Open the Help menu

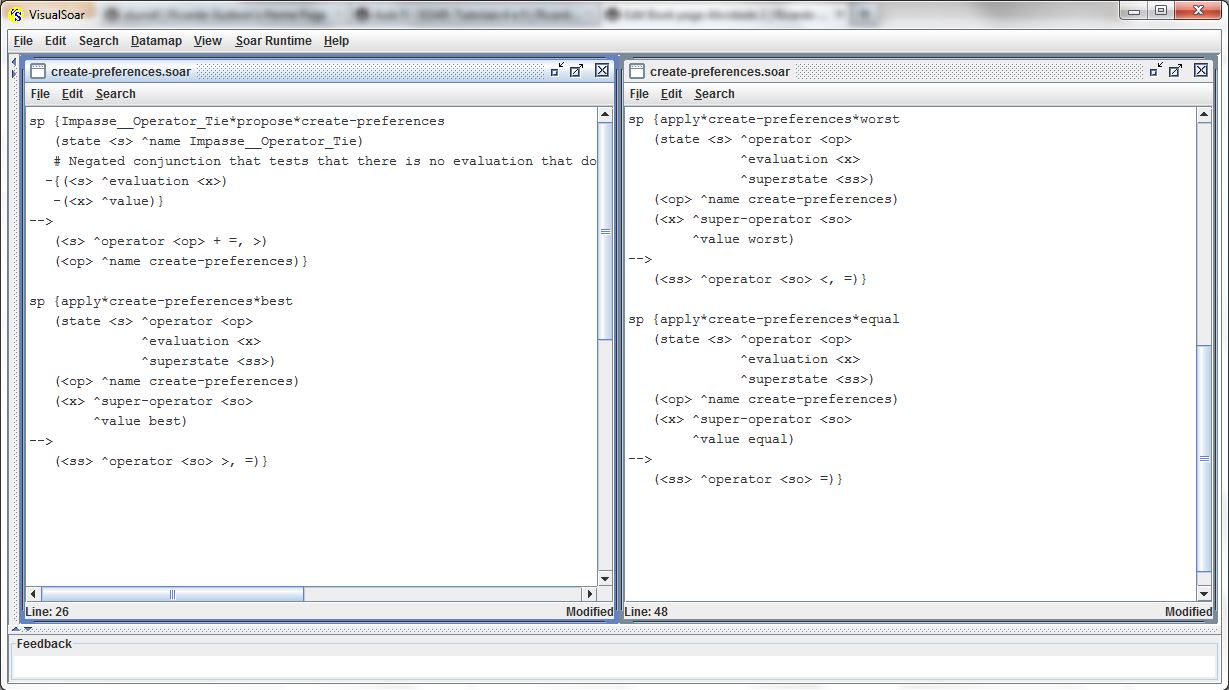click(336, 41)
